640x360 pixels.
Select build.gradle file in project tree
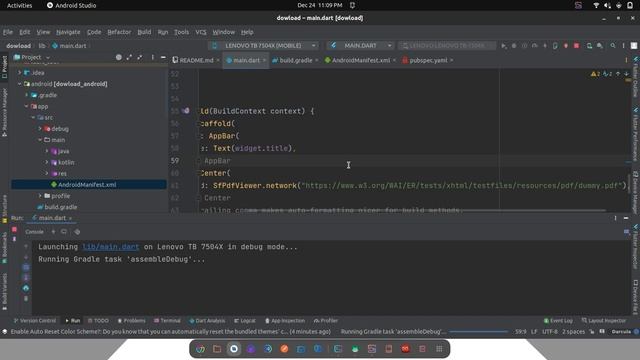click(60, 207)
